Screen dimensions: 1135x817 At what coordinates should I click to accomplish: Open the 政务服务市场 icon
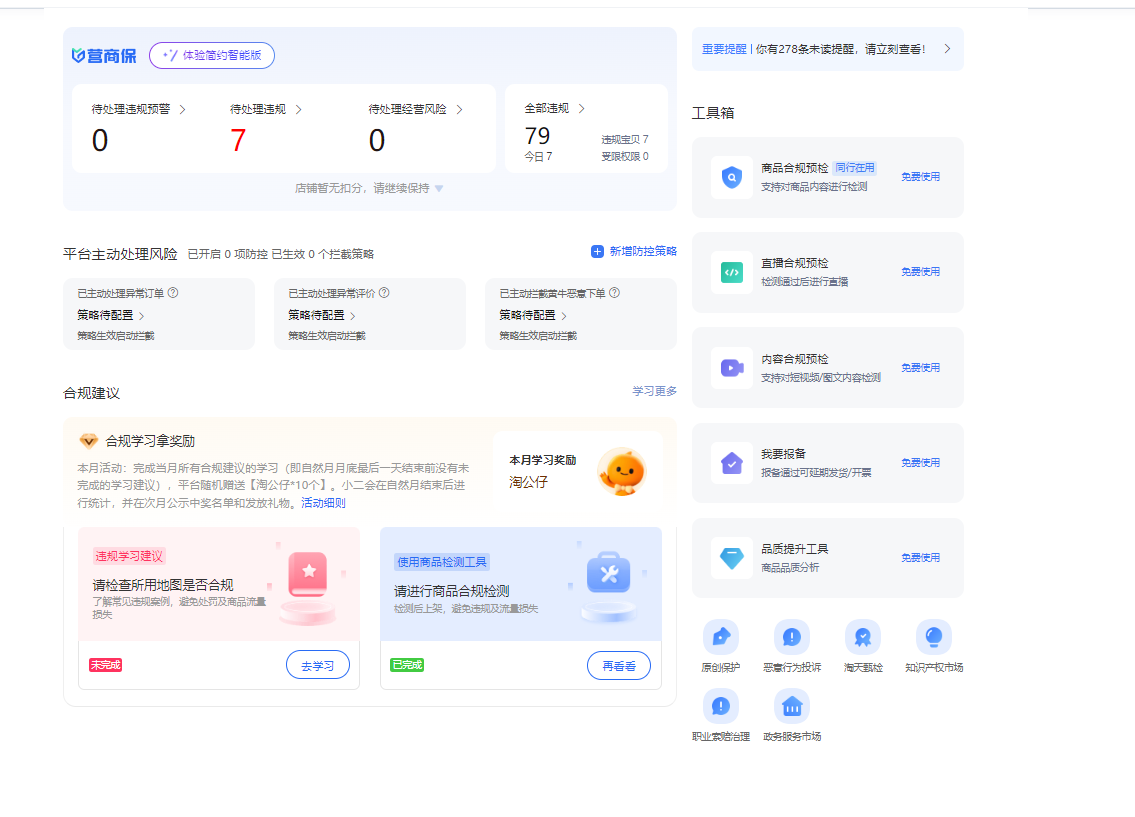point(791,706)
